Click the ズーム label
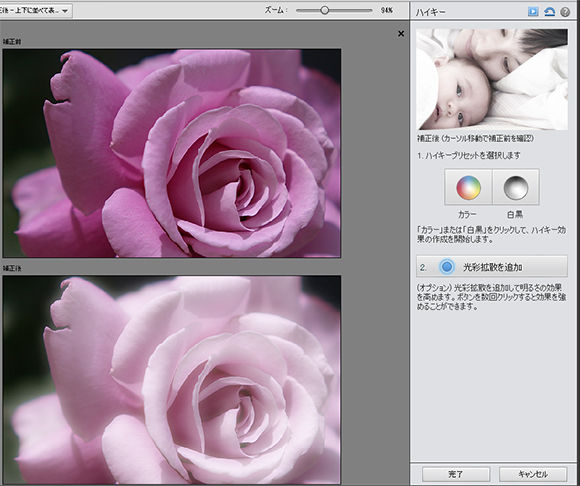Image resolution: width=580 pixels, height=486 pixels. pyautogui.click(x=276, y=10)
